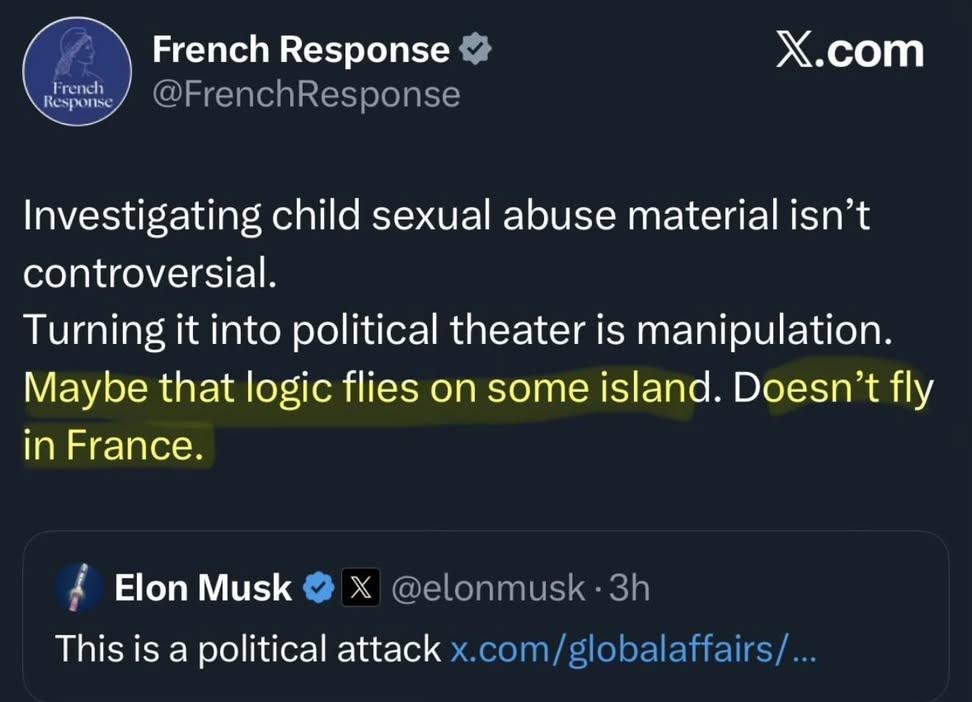The image size is (972, 702).
Task: Click the @elonmusk handle
Action: [486, 588]
